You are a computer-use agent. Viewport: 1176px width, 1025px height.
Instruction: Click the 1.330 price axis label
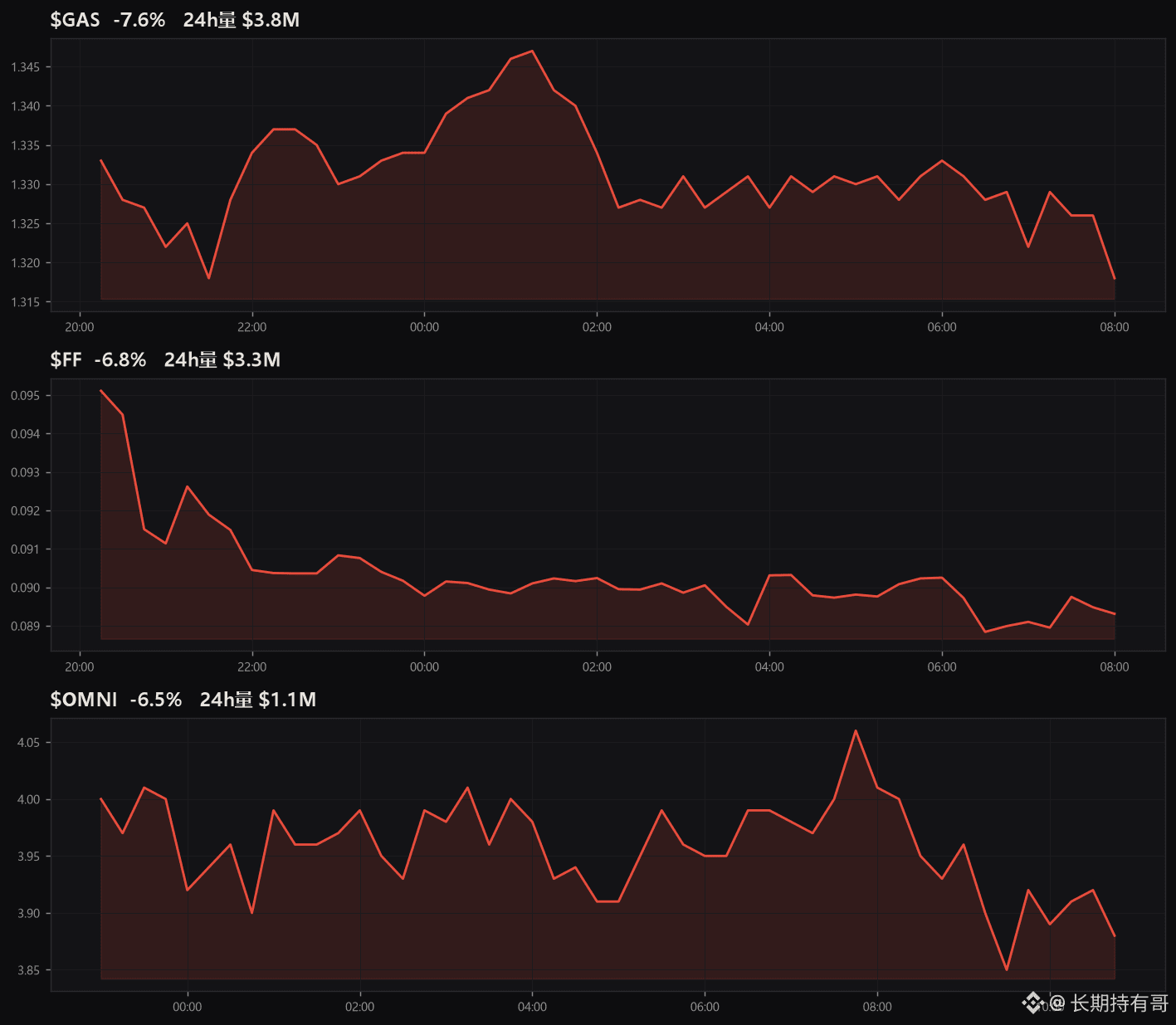[26, 185]
